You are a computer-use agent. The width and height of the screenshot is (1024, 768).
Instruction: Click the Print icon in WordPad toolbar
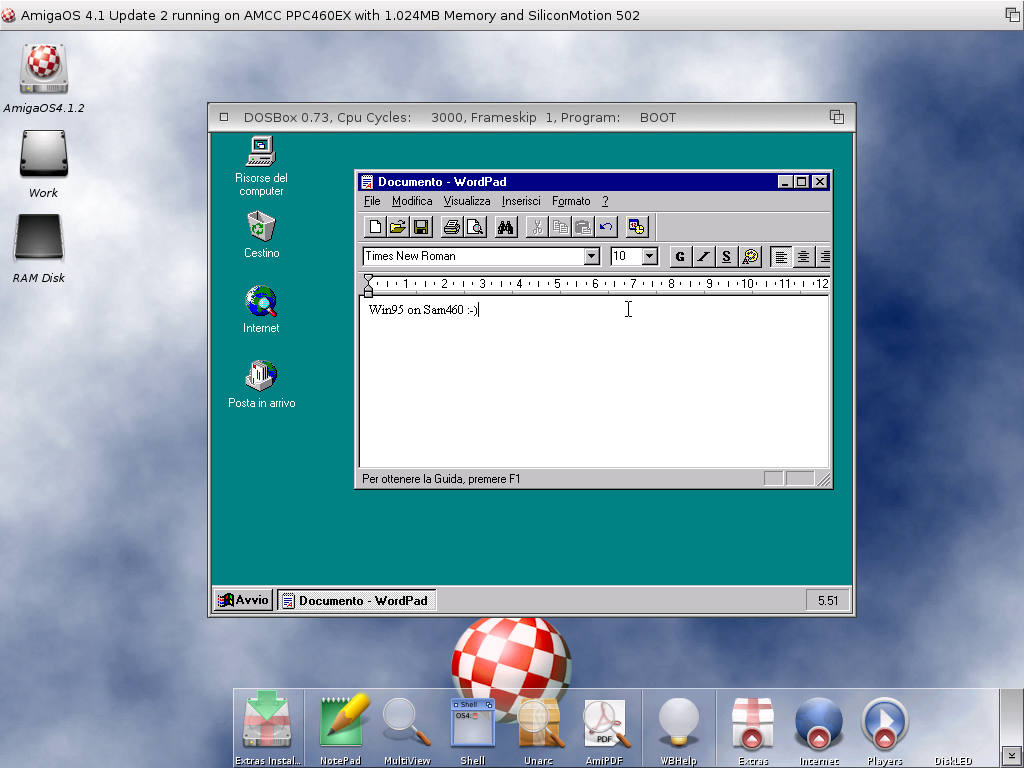point(452,227)
